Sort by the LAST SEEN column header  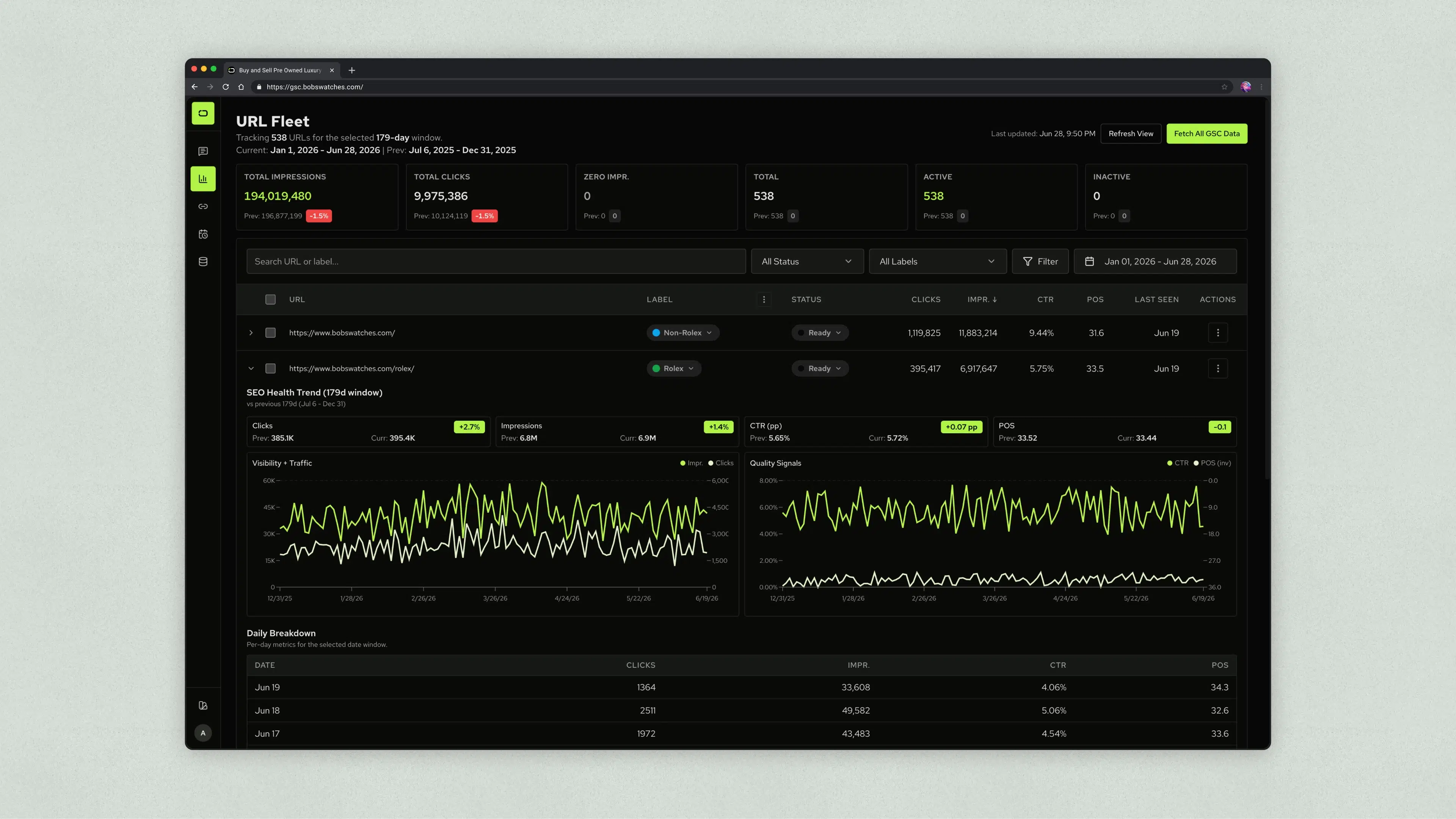point(1156,299)
